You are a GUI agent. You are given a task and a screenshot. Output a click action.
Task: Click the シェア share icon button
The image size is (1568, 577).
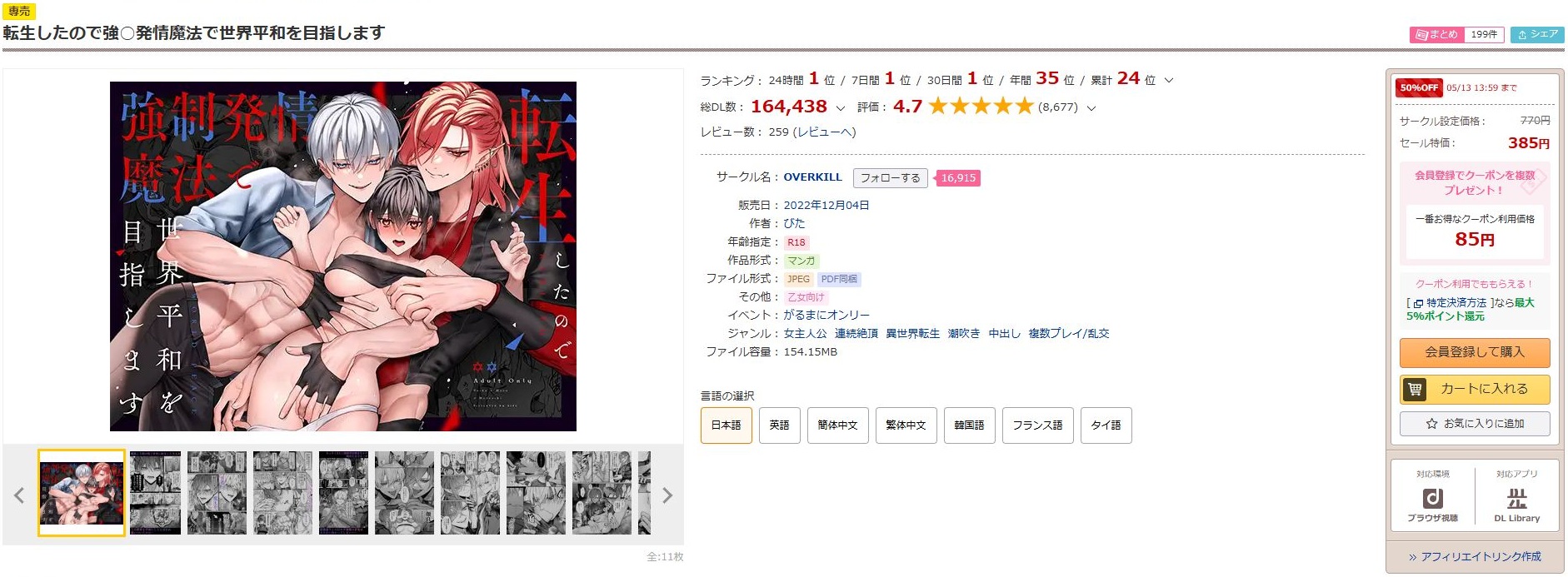coord(1537,34)
